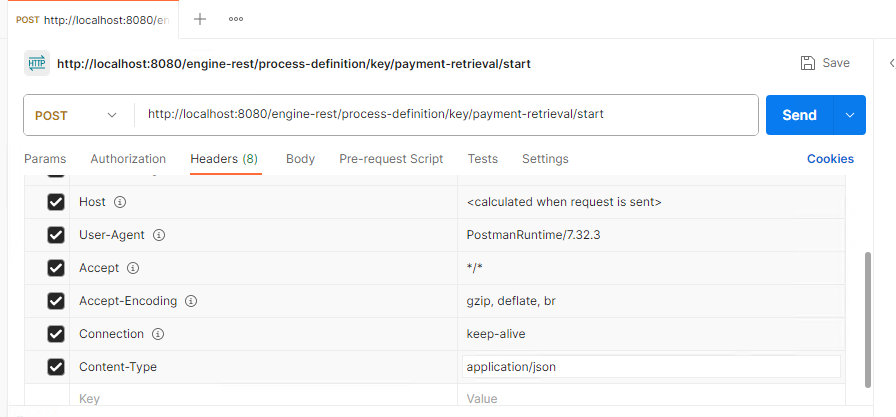Switch to the Body tab
Image resolution: width=896 pixels, height=417 pixels.
[300, 159]
